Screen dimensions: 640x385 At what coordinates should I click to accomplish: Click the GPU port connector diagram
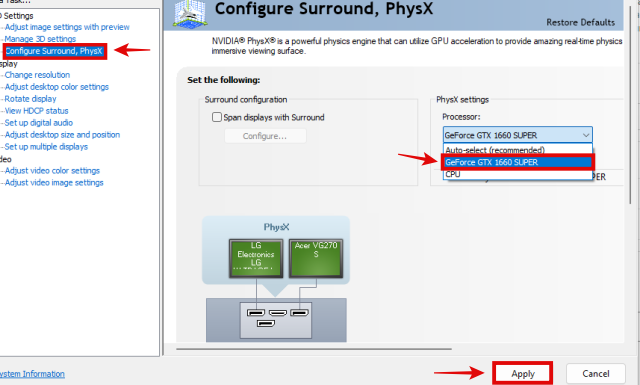[x=276, y=320]
